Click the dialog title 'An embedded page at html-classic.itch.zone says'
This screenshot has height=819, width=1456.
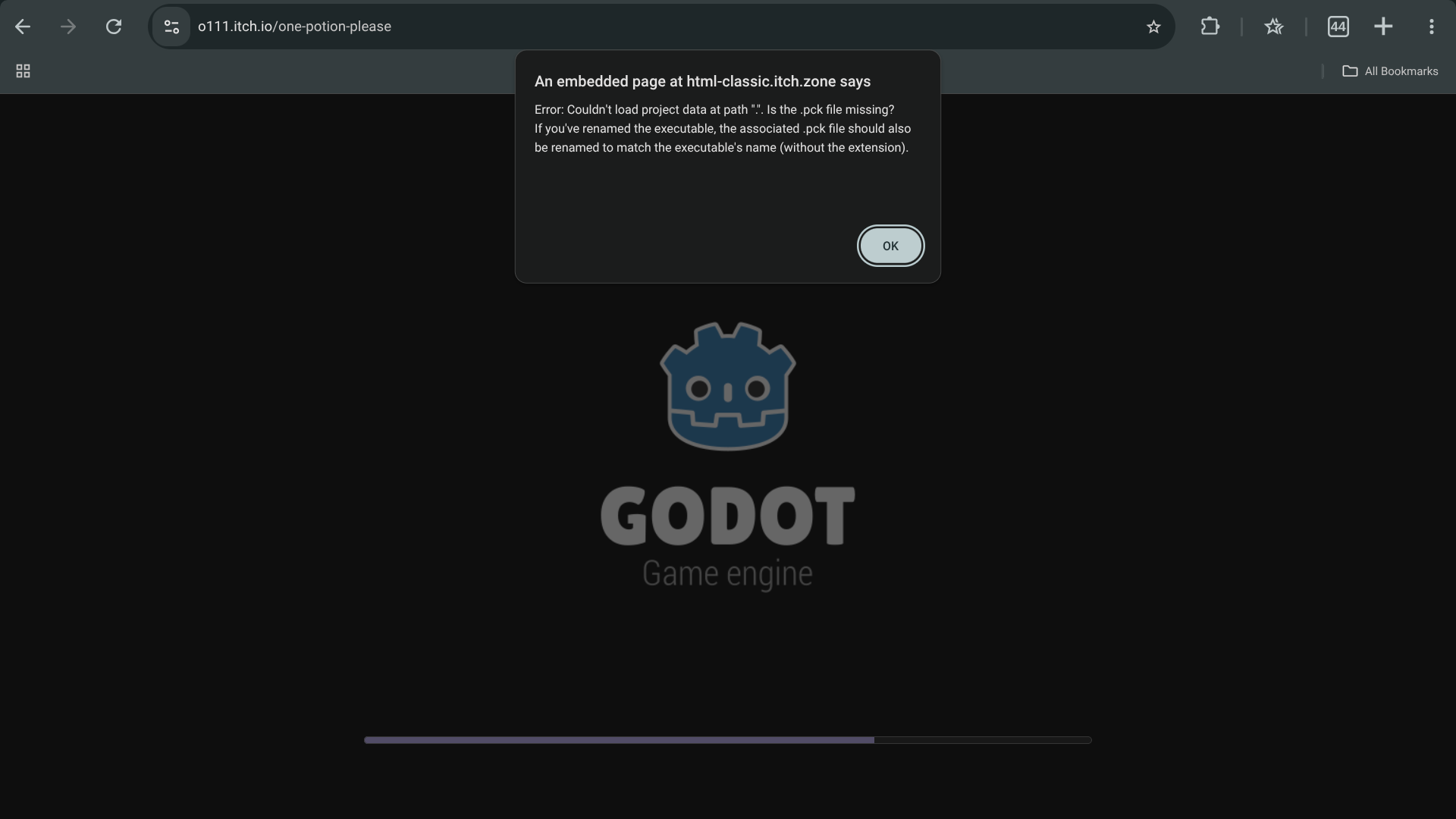[702, 81]
